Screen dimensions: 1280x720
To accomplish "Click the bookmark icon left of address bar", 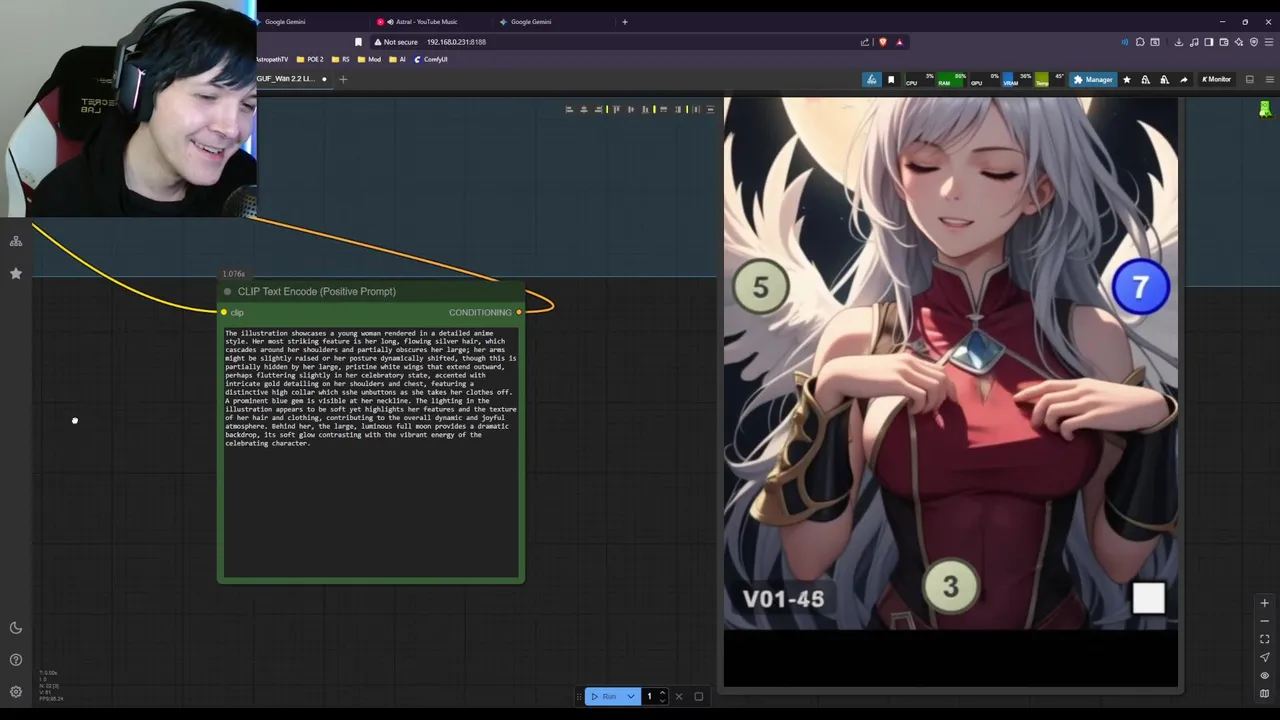I will (358, 42).
